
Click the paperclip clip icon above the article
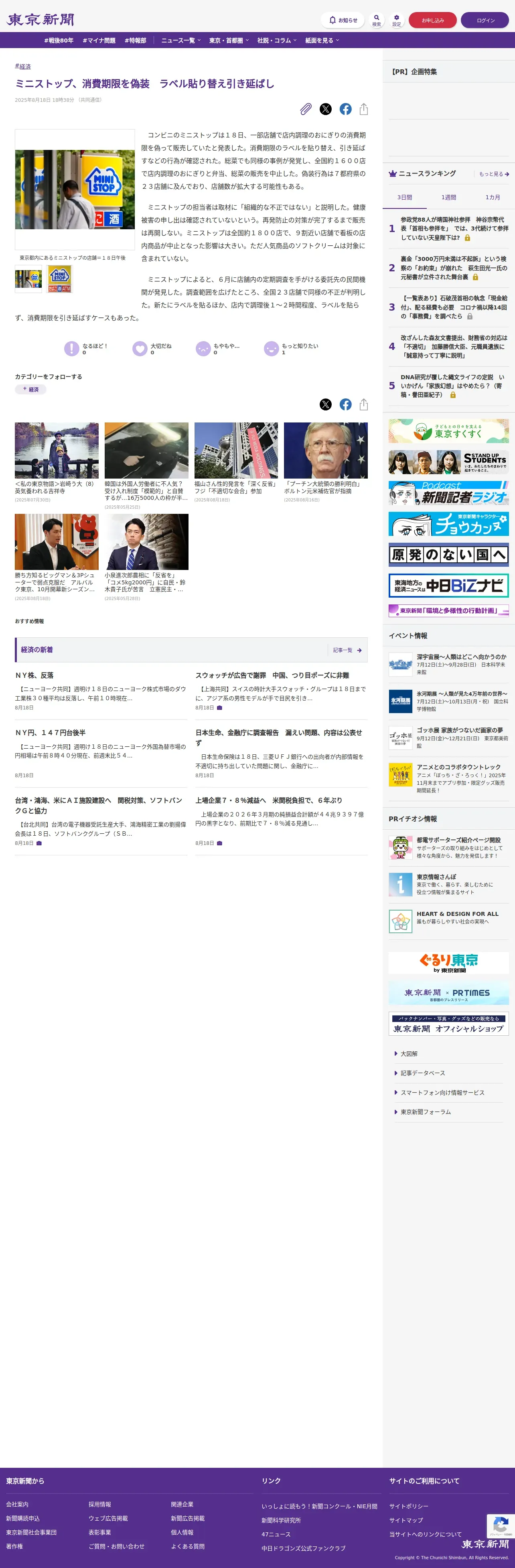[x=306, y=109]
